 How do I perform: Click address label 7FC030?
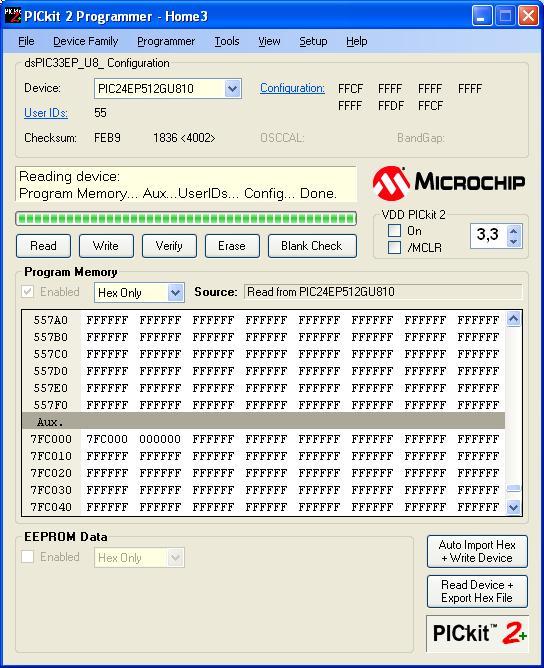[51, 490]
